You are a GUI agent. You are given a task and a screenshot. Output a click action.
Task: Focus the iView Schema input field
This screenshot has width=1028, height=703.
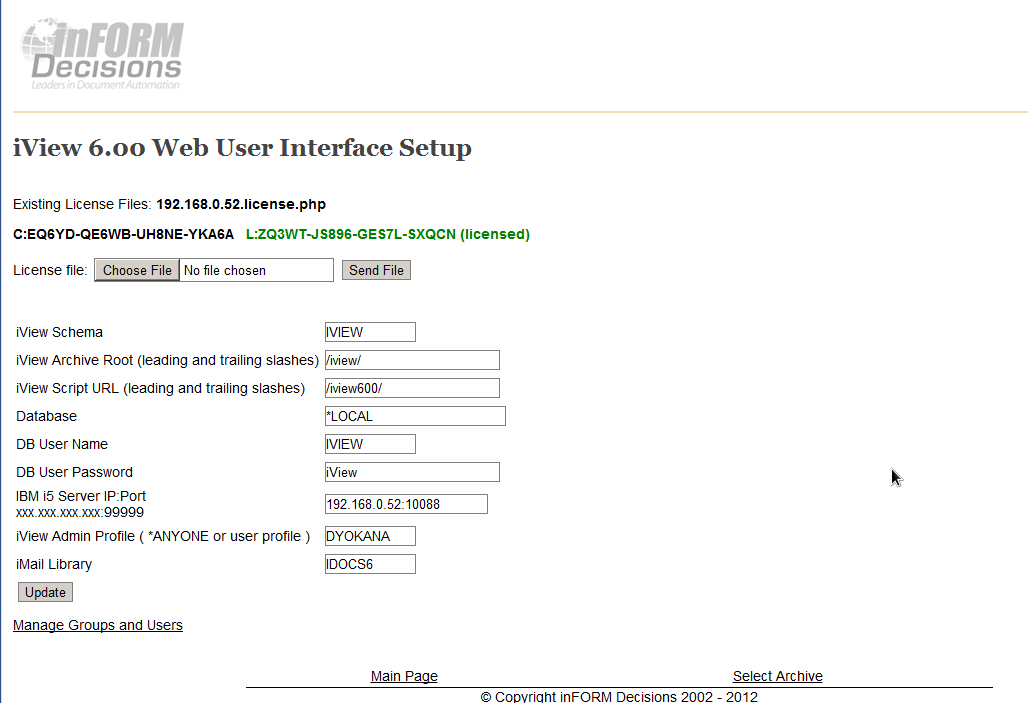(x=370, y=332)
